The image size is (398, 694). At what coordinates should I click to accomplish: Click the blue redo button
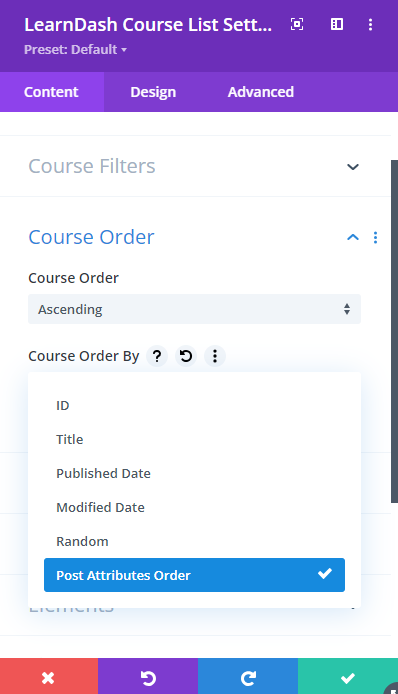click(x=248, y=676)
